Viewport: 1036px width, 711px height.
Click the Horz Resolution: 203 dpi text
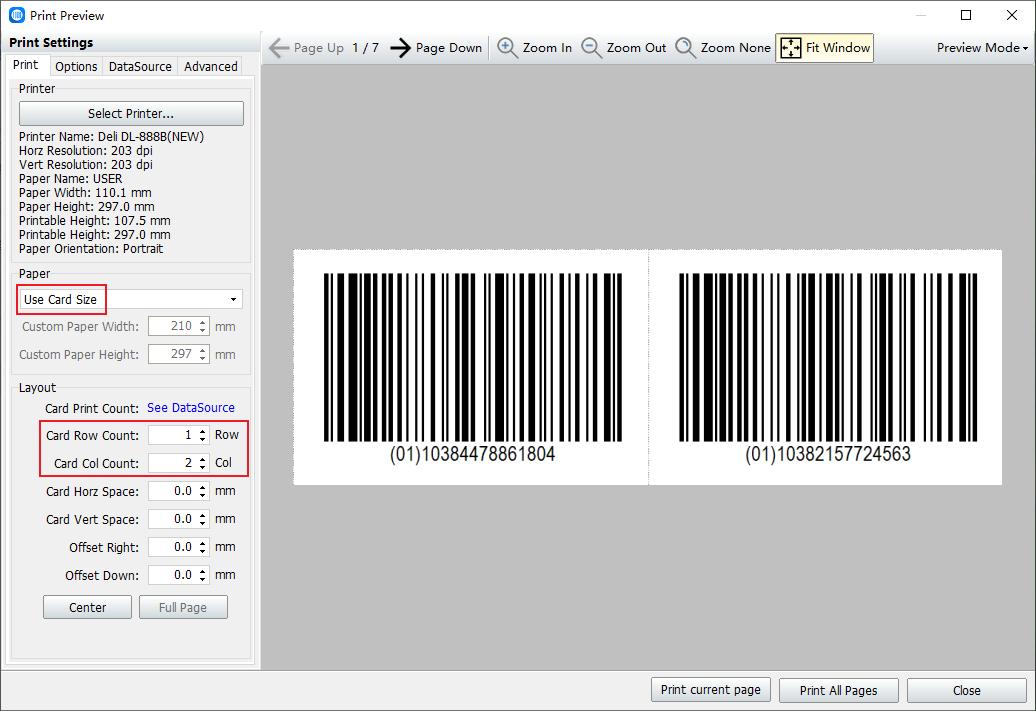tap(86, 151)
